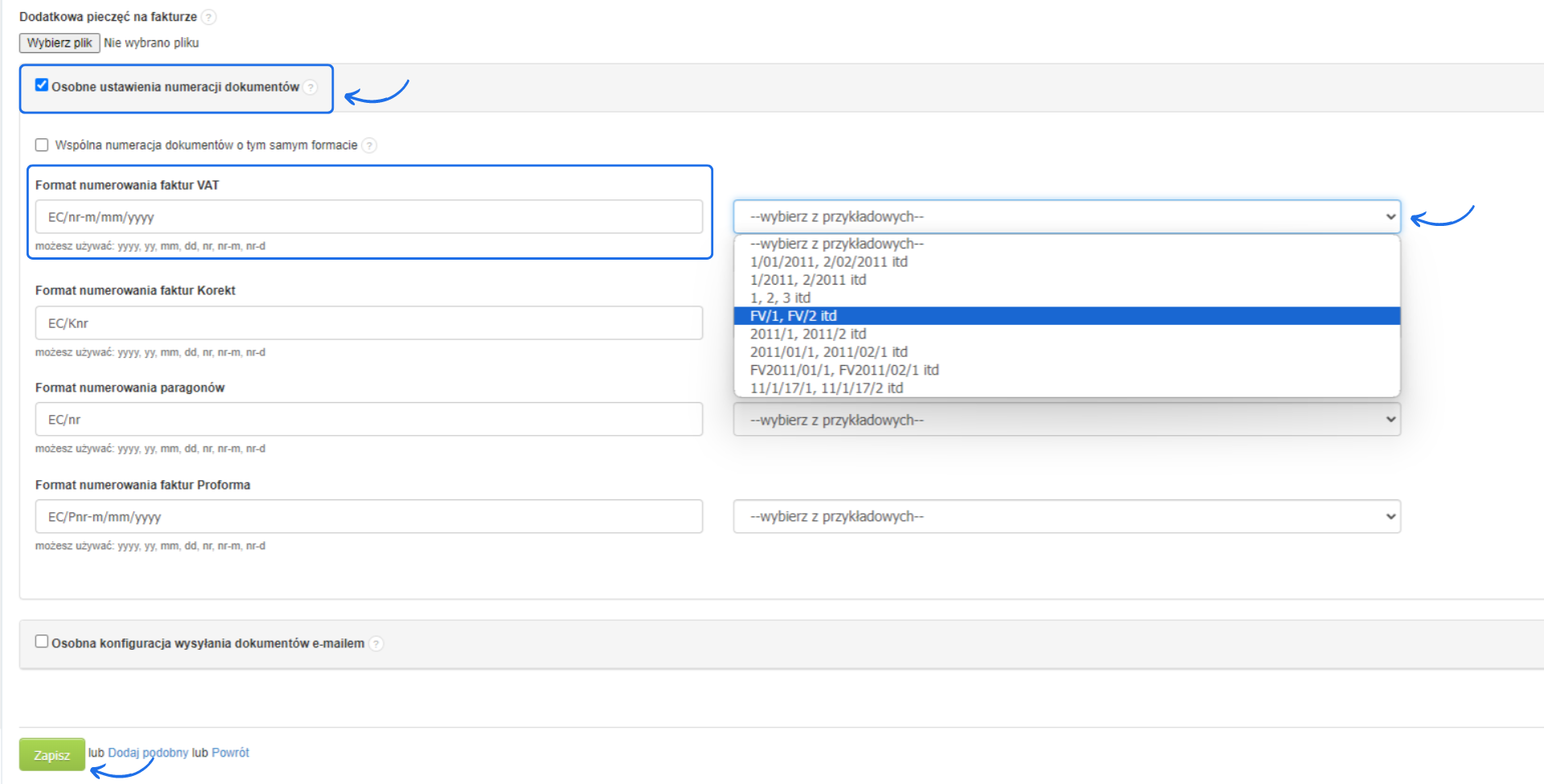Enable Wspólna numeracja dokumentów checkbox
The height and width of the screenshot is (784, 1544).
[42, 146]
